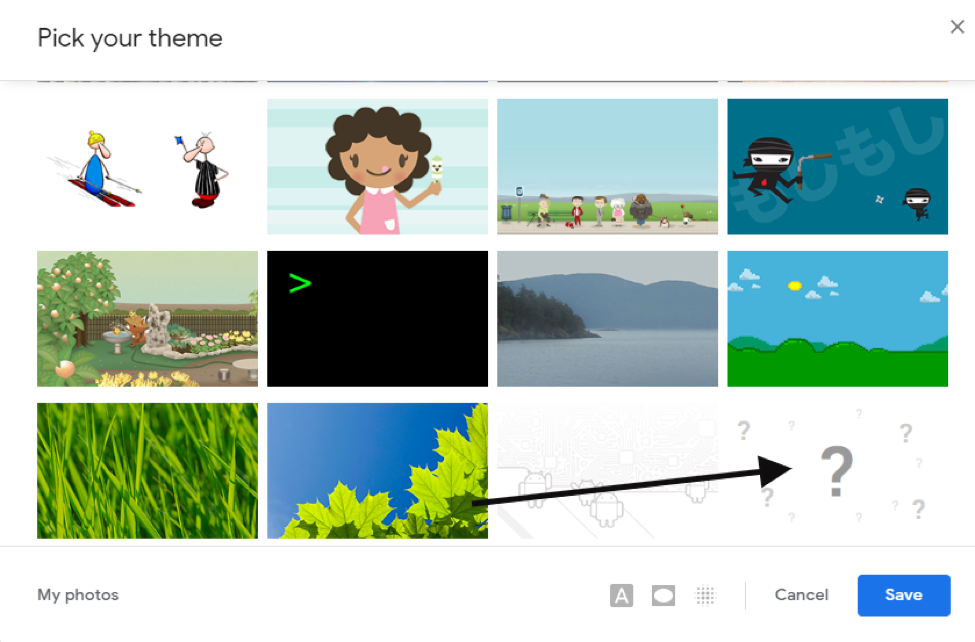Close the Pick your theme dialog
This screenshot has width=975, height=642.
957,27
